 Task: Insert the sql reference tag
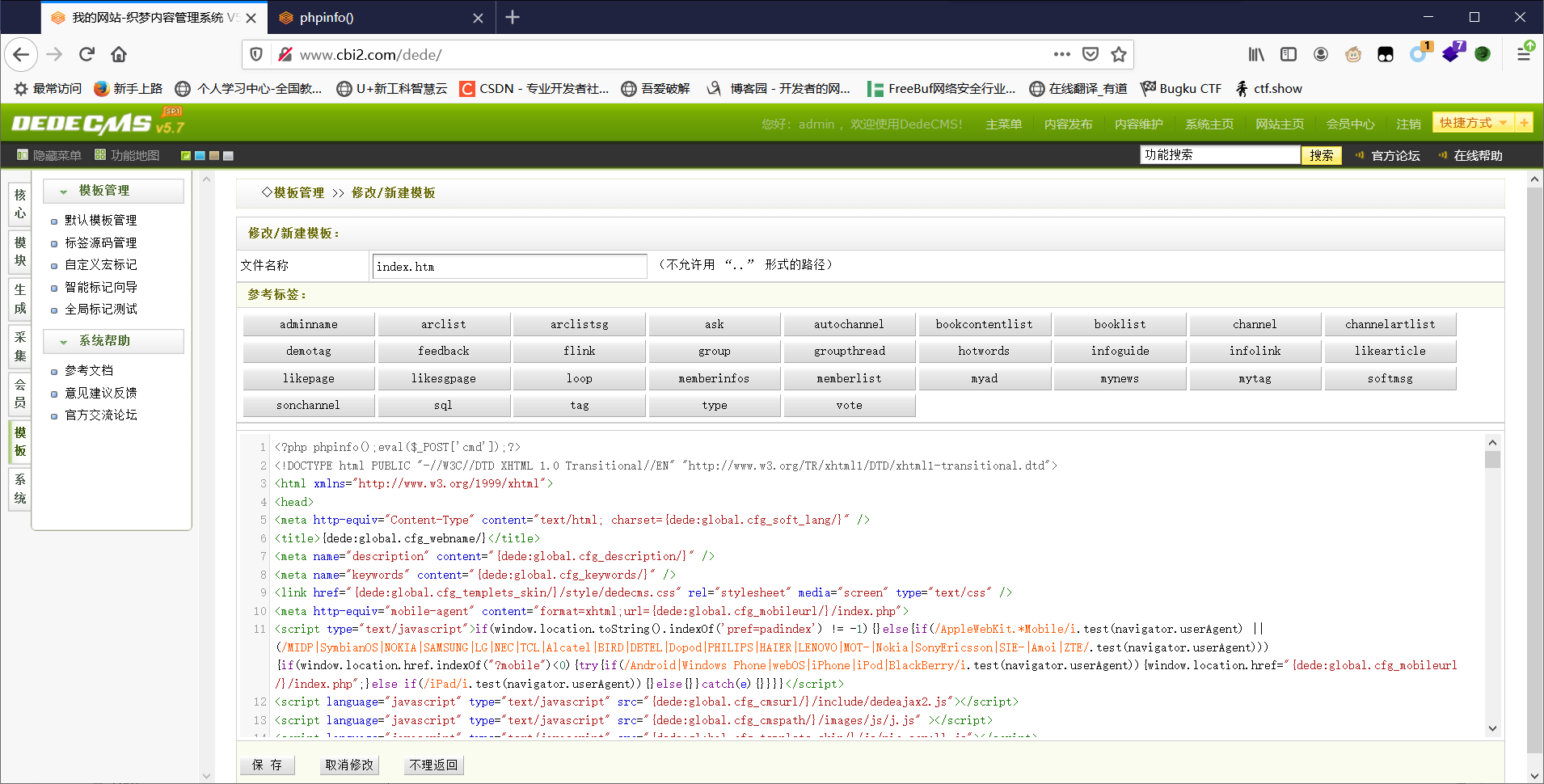tap(444, 405)
